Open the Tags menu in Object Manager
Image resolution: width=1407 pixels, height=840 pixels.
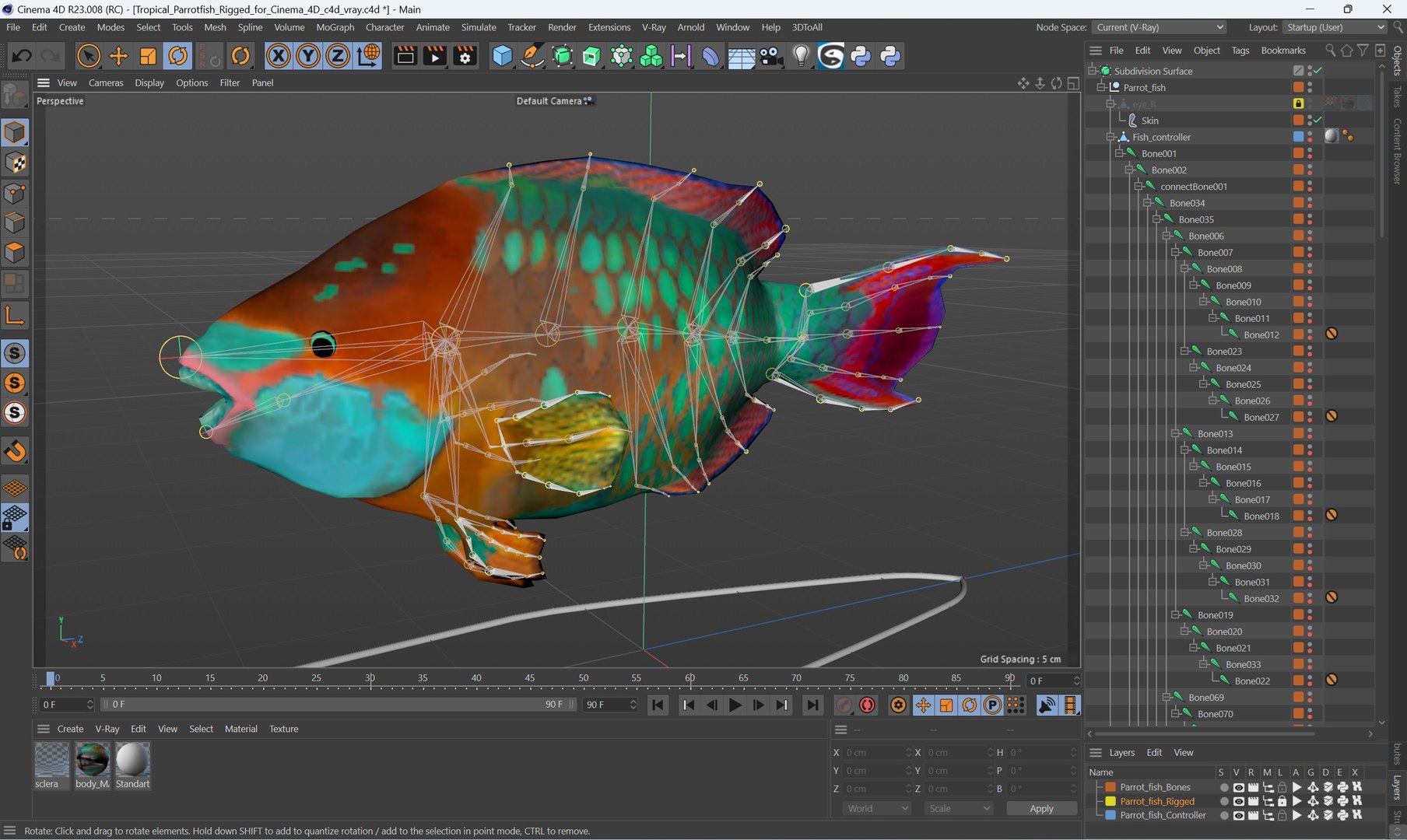pyautogui.click(x=1240, y=51)
